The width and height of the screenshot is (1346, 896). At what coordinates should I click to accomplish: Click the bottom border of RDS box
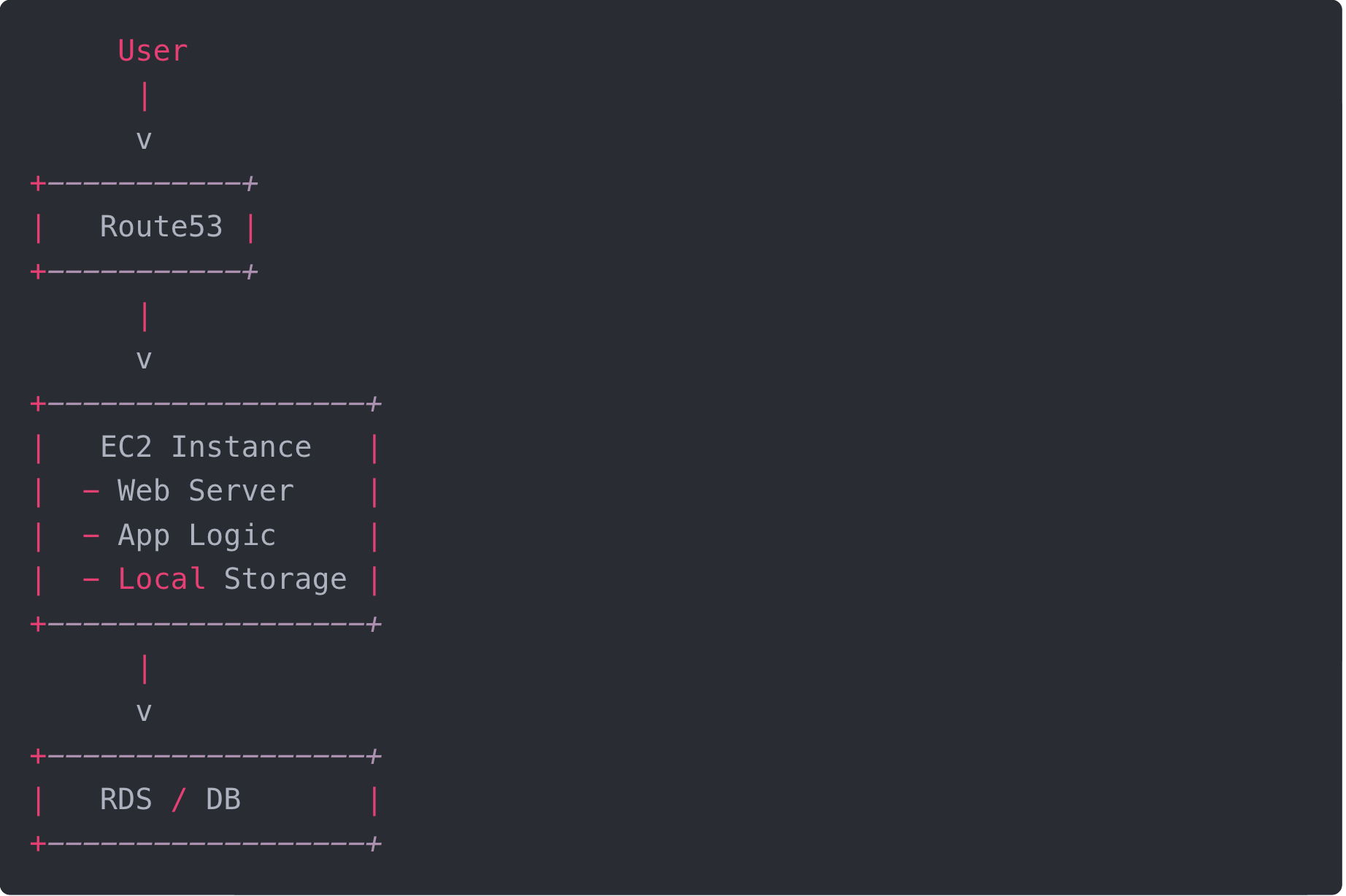click(206, 844)
